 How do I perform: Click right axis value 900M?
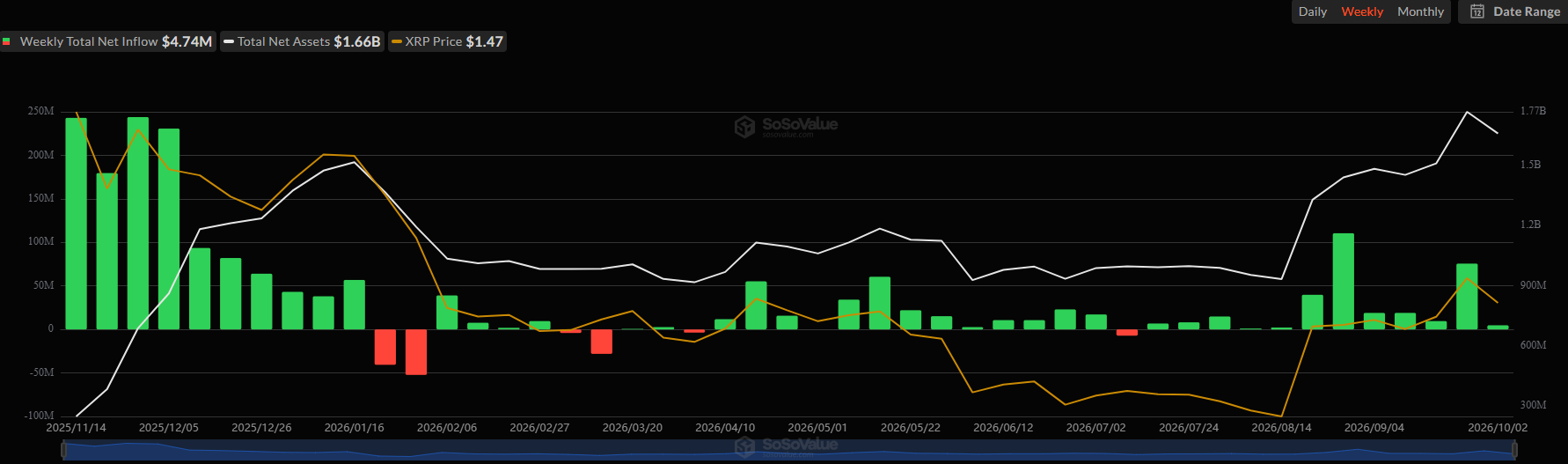[x=1534, y=285]
